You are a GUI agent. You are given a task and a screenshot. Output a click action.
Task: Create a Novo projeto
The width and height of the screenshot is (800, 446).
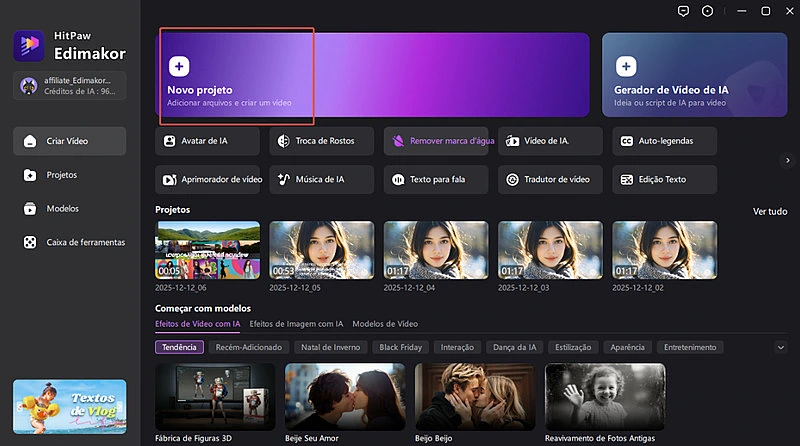[x=236, y=76]
